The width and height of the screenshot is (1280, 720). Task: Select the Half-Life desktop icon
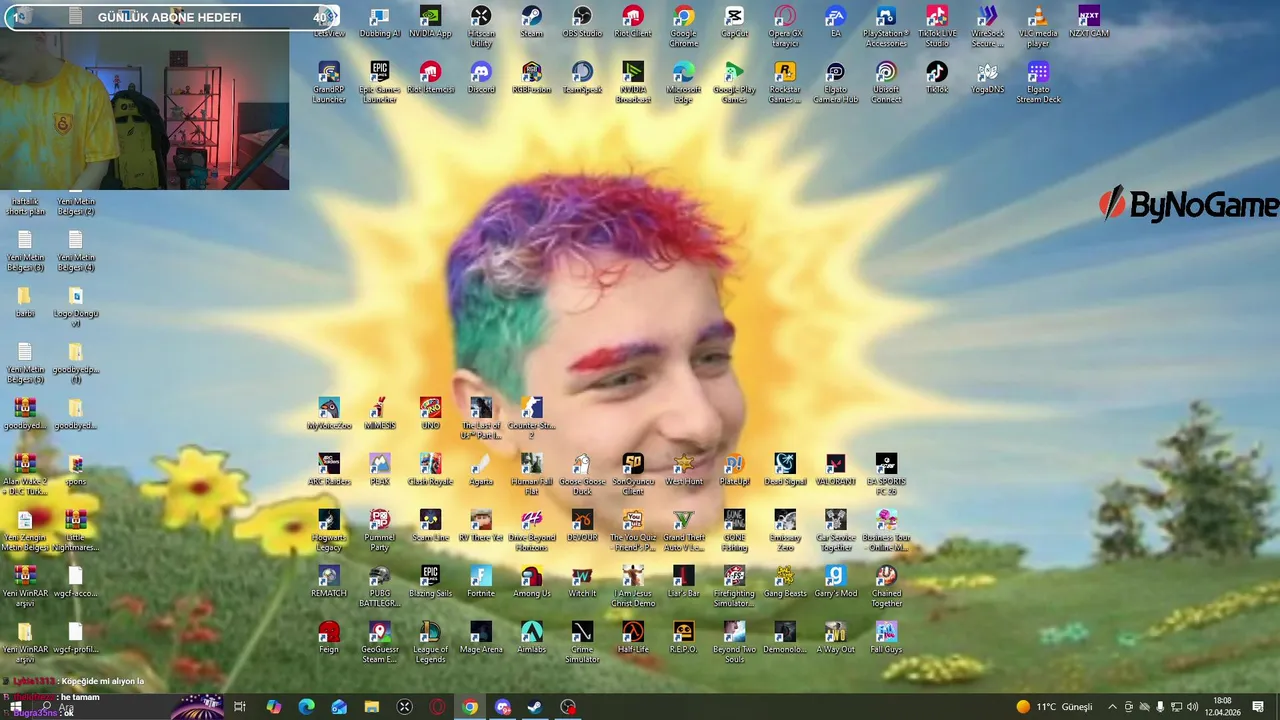click(633, 638)
